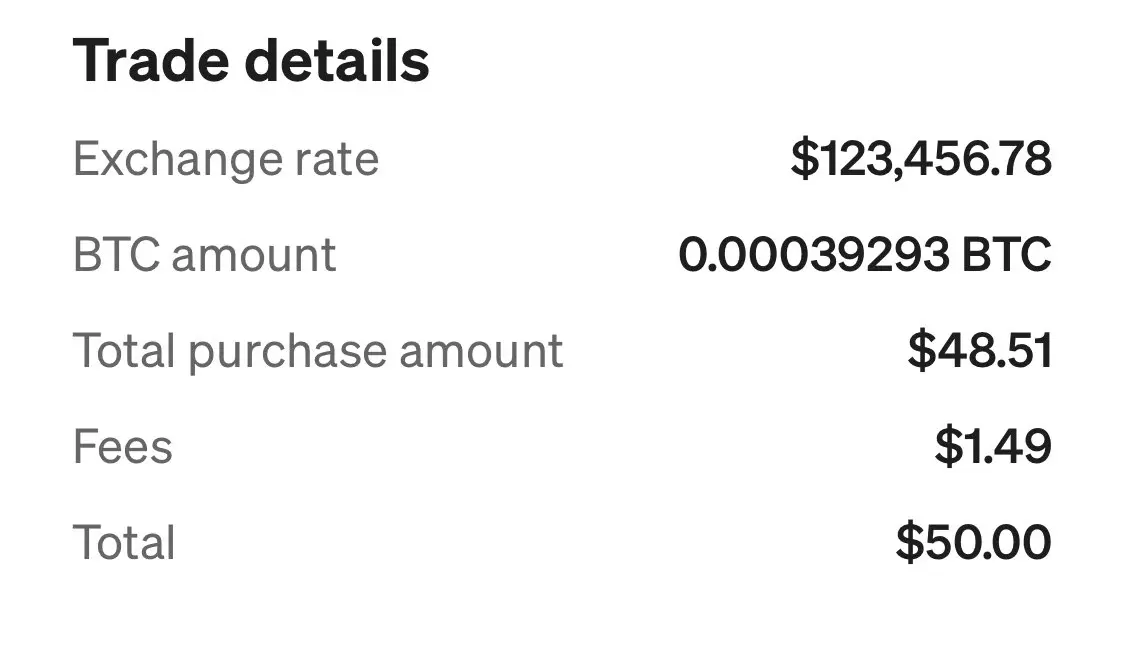The height and width of the screenshot is (660, 1125).
Task: Click the word Trade in heading
Action: pos(151,61)
